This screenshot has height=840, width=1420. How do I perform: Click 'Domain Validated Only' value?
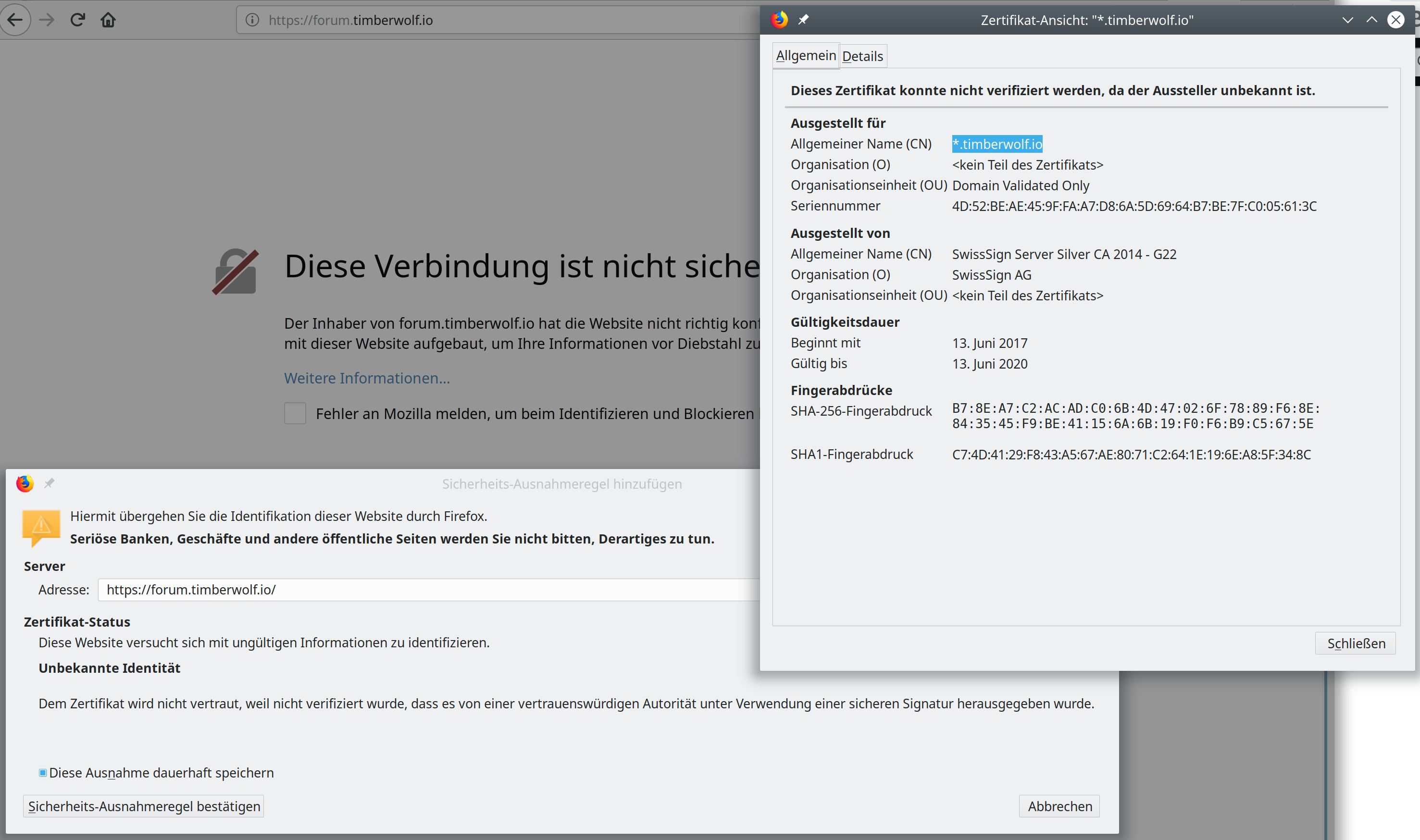[x=1020, y=185]
